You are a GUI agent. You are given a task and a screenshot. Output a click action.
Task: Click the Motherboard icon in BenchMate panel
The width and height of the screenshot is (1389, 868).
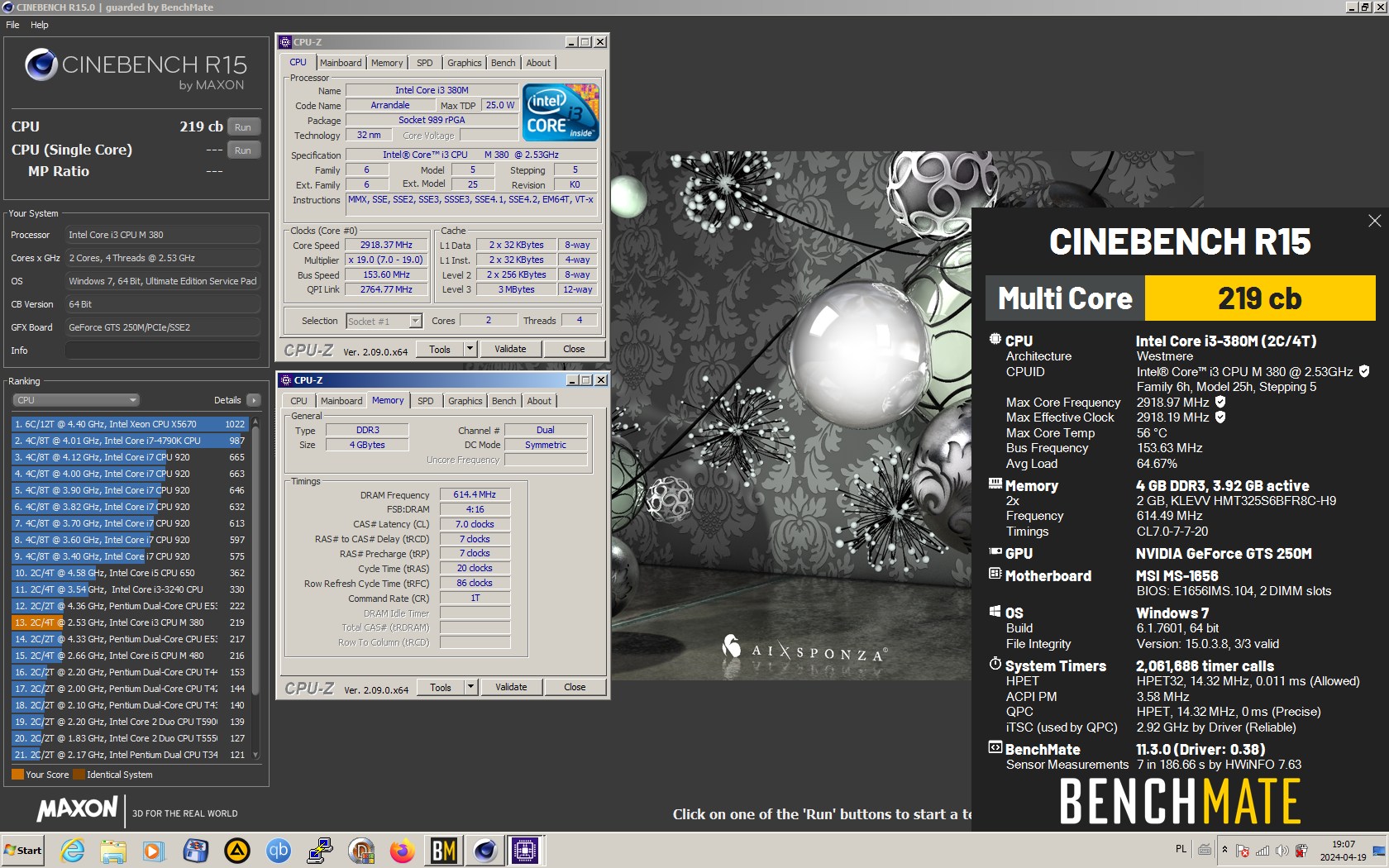(x=995, y=574)
